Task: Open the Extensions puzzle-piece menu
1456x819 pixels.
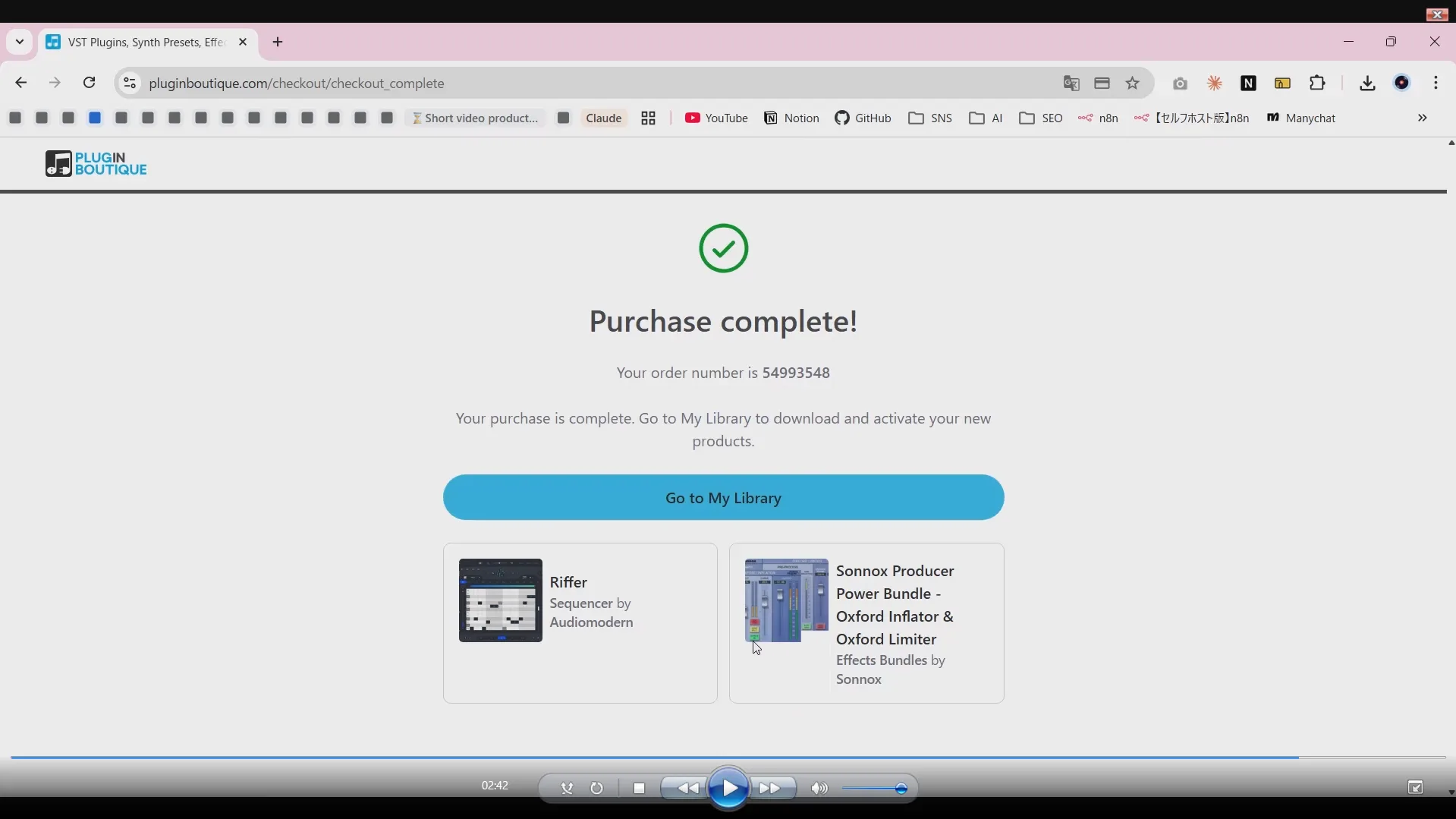Action: click(x=1318, y=83)
